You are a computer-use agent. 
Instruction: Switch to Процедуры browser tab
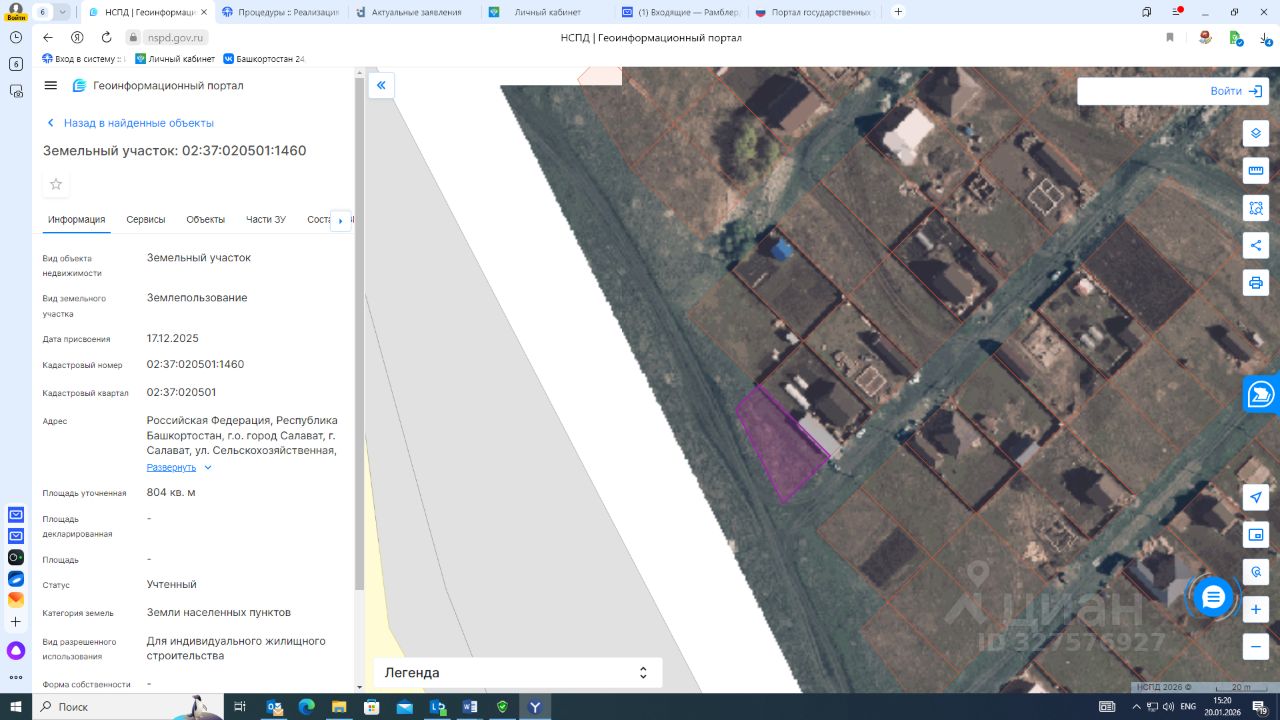click(280, 12)
